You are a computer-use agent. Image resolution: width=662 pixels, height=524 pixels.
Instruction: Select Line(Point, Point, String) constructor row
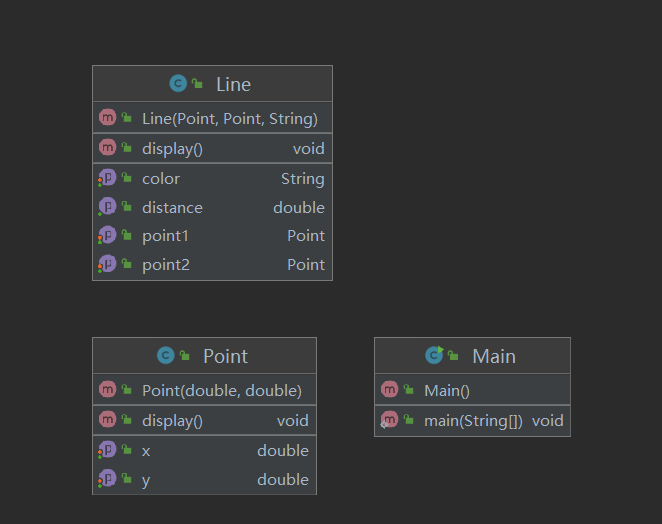229,118
